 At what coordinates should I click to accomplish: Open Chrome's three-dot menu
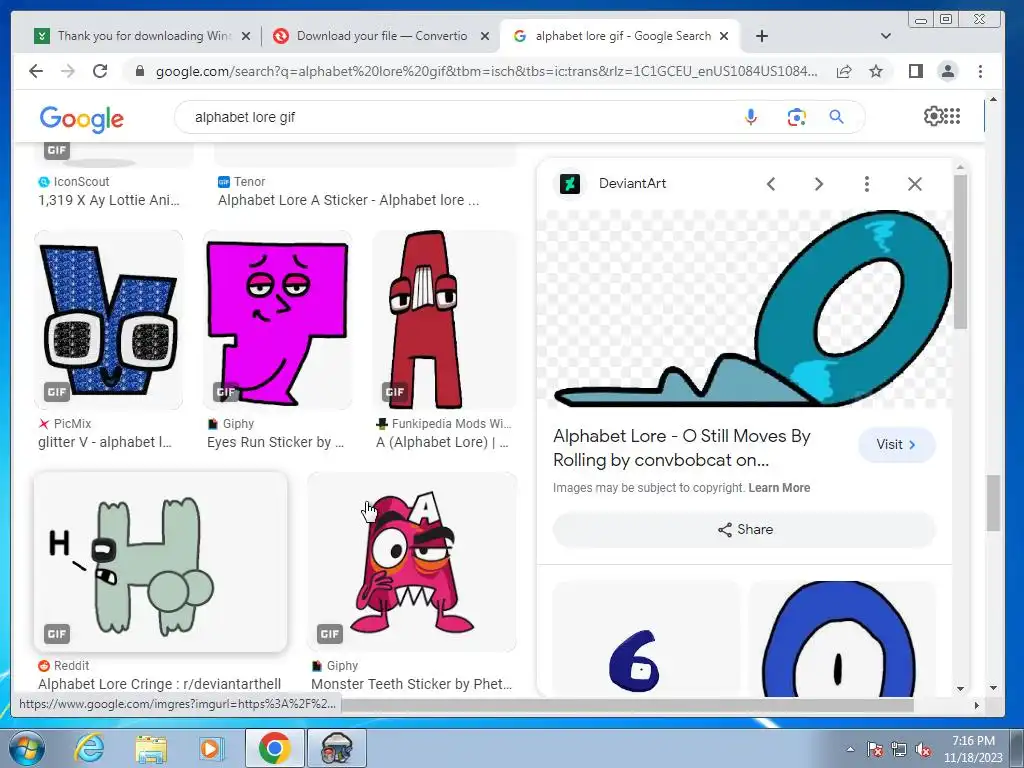point(980,71)
